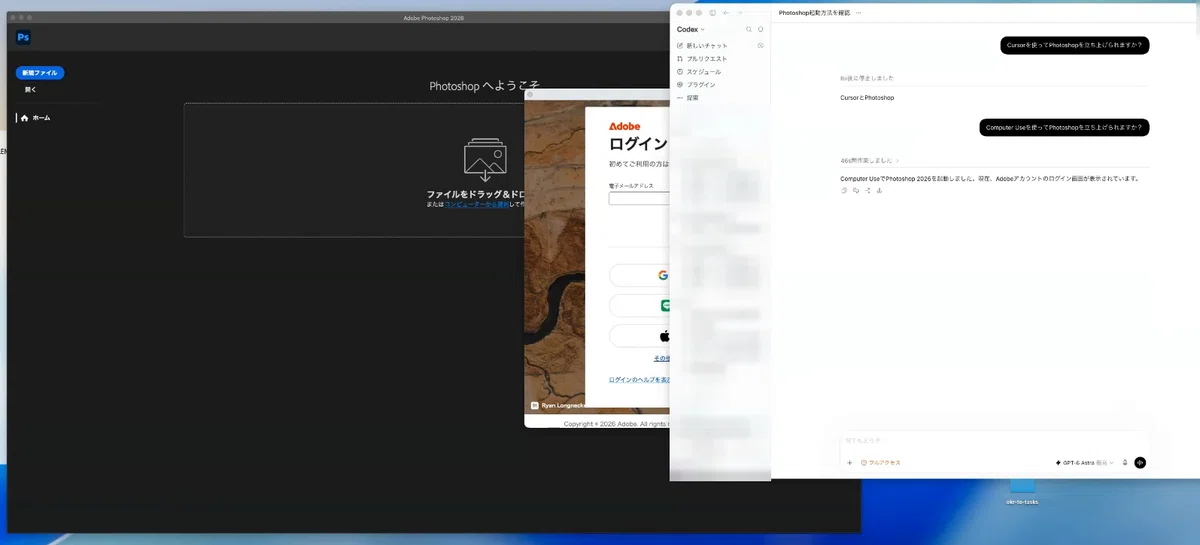Click the CursorとPhotoshop reply text
Image resolution: width=1200 pixels, height=545 pixels.
[867, 98]
